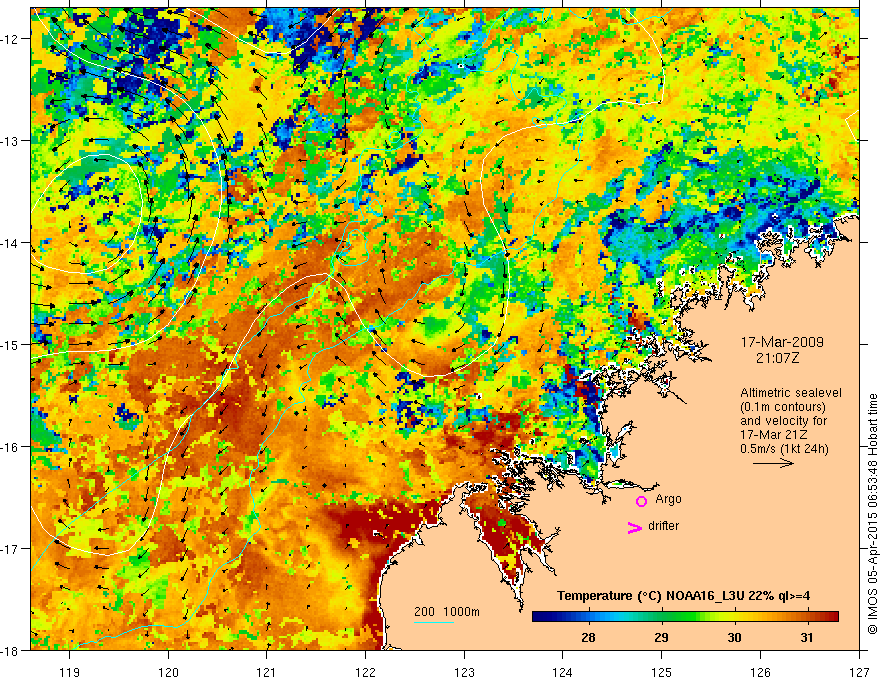Click longitude axis label 123
Image resolution: width=880 pixels, height=680 pixels.
[x=464, y=672]
